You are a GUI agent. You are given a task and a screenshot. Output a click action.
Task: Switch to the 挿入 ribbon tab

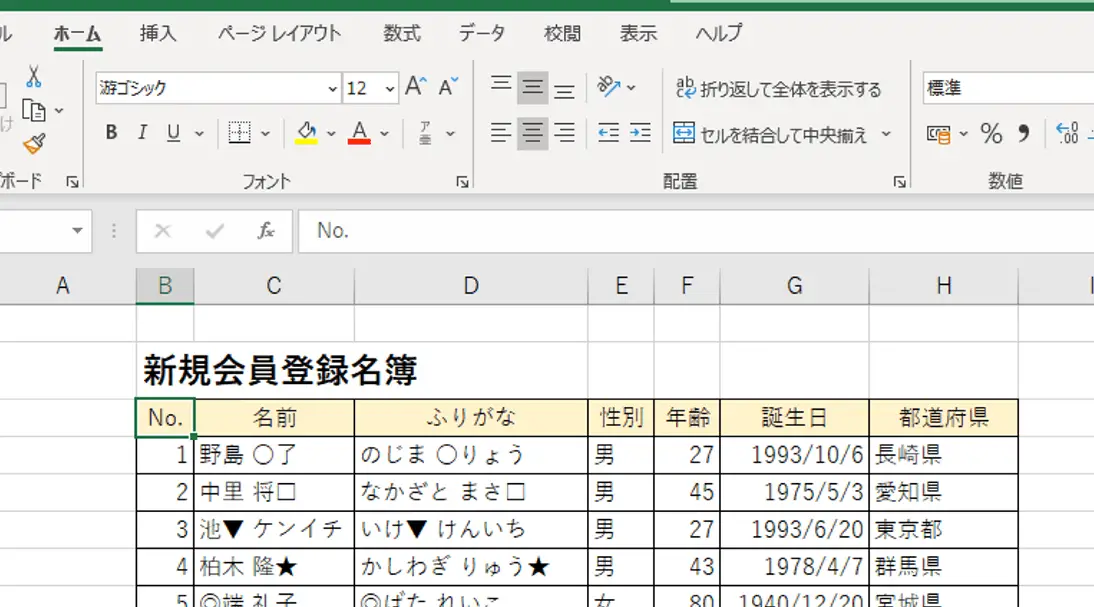coord(158,33)
